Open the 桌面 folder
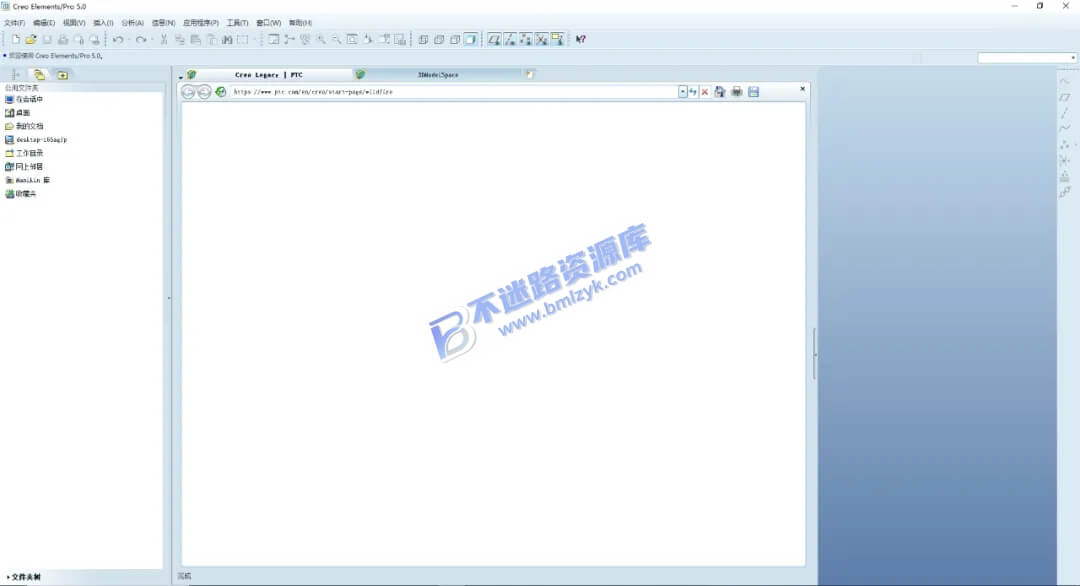 [18, 113]
